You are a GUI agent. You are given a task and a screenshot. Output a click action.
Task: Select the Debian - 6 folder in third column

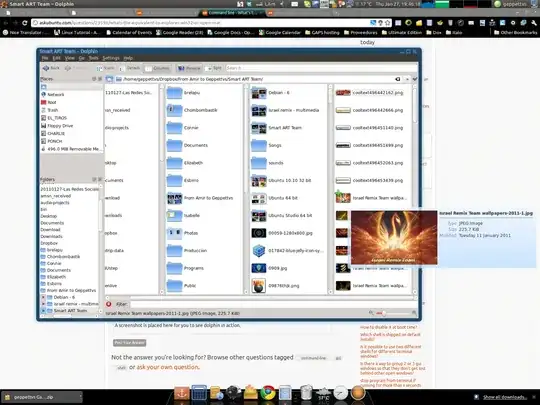[x=270, y=93]
